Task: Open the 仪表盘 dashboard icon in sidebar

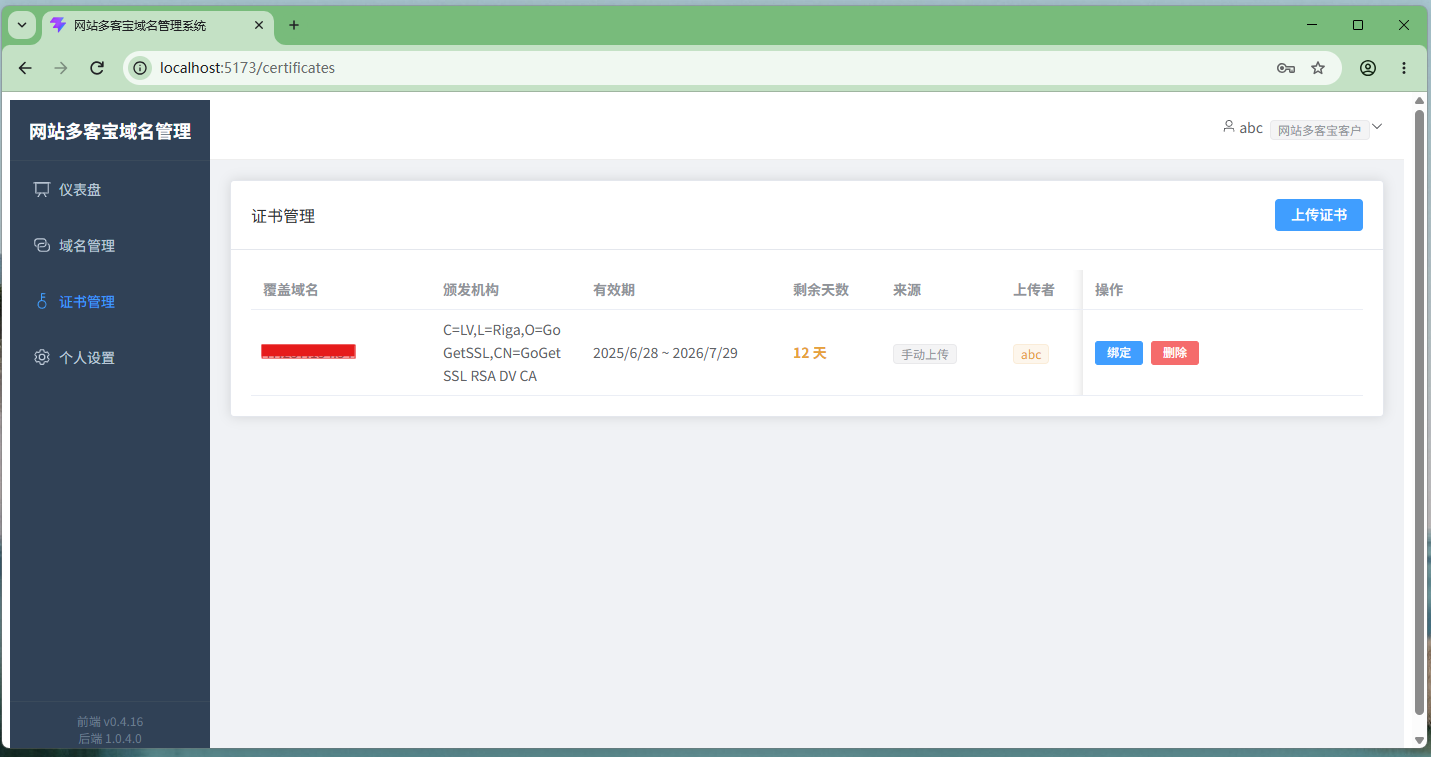Action: coord(41,189)
